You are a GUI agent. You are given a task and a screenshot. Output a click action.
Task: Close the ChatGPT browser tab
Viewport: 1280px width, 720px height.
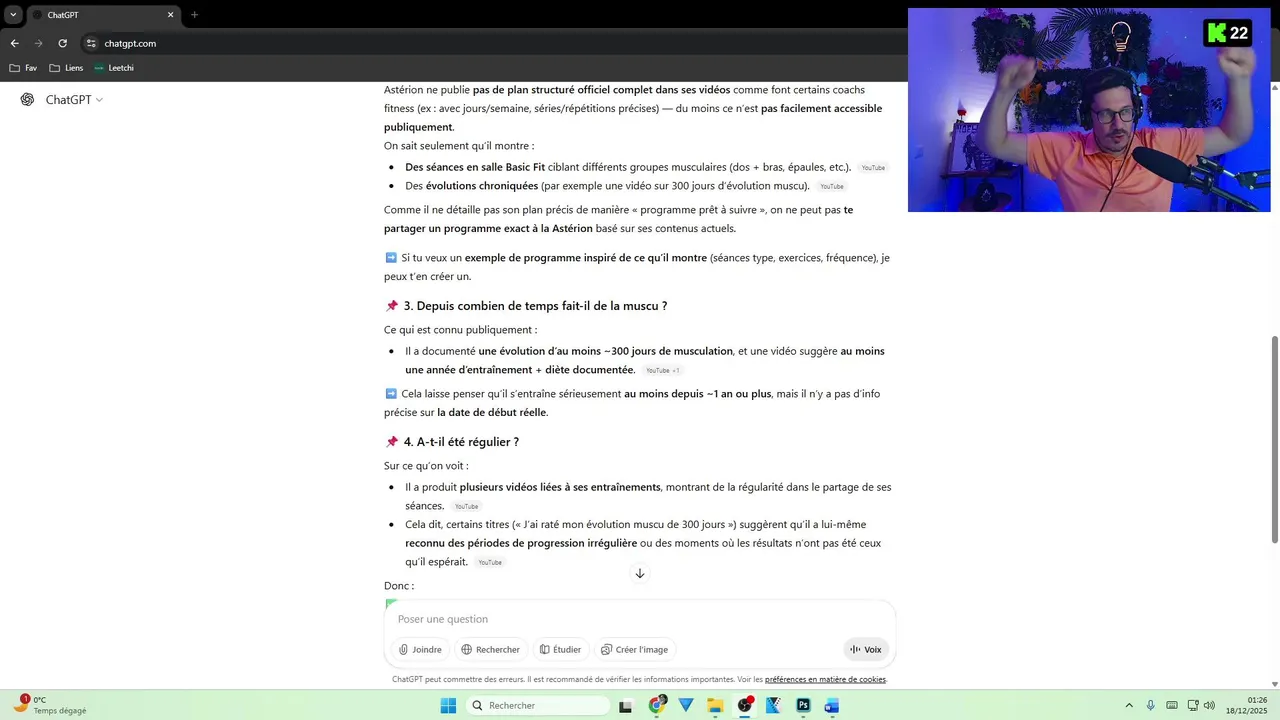[x=170, y=15]
